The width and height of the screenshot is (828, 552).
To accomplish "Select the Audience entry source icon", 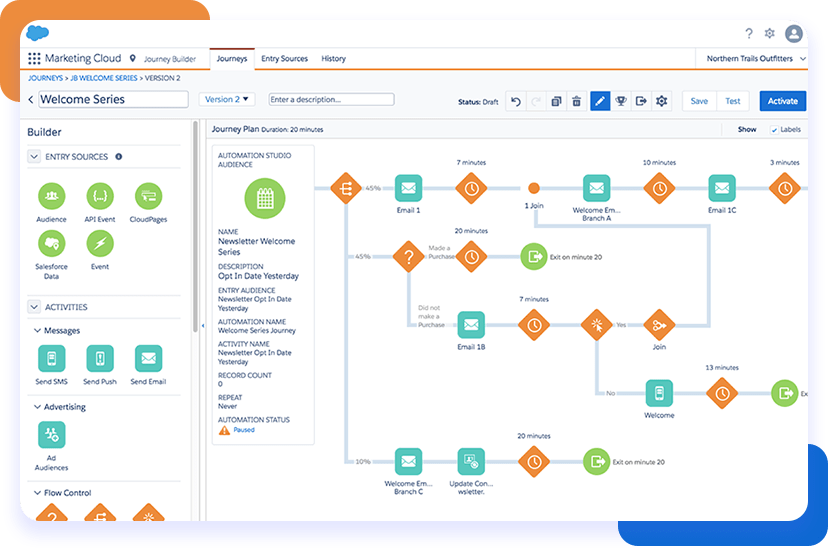I will pos(51,196).
